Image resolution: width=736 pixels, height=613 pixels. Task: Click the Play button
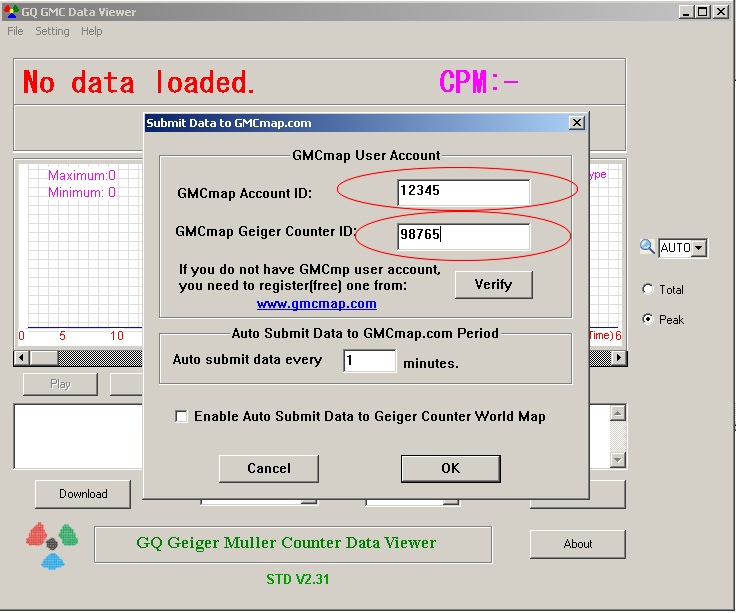coord(61,384)
